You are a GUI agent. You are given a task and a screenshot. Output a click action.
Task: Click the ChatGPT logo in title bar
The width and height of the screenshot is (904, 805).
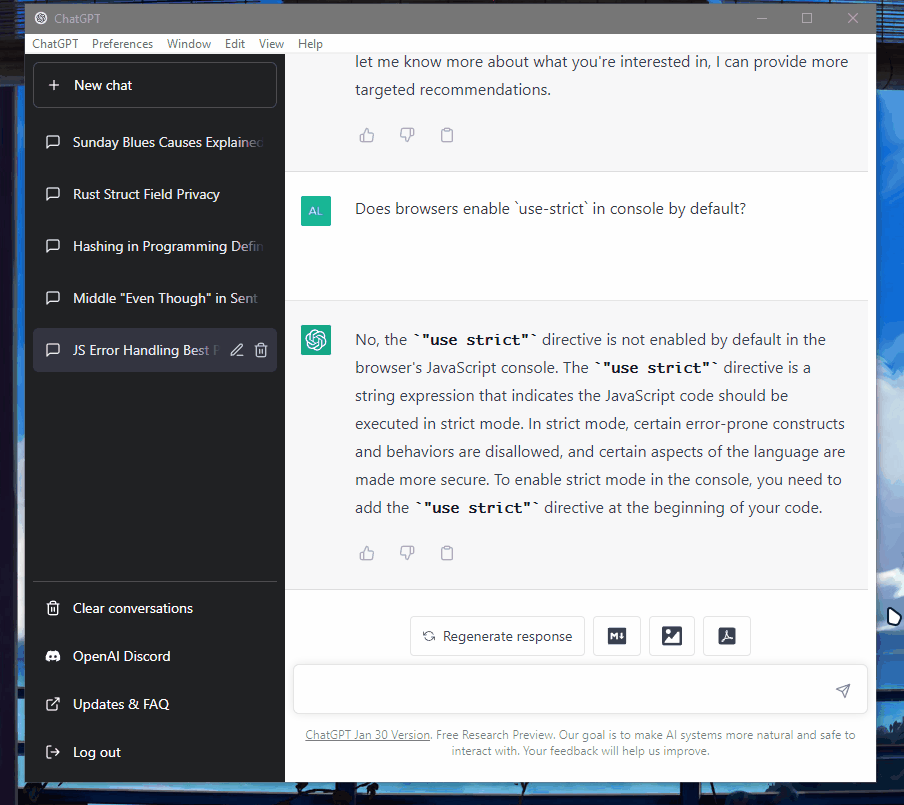click(41, 18)
